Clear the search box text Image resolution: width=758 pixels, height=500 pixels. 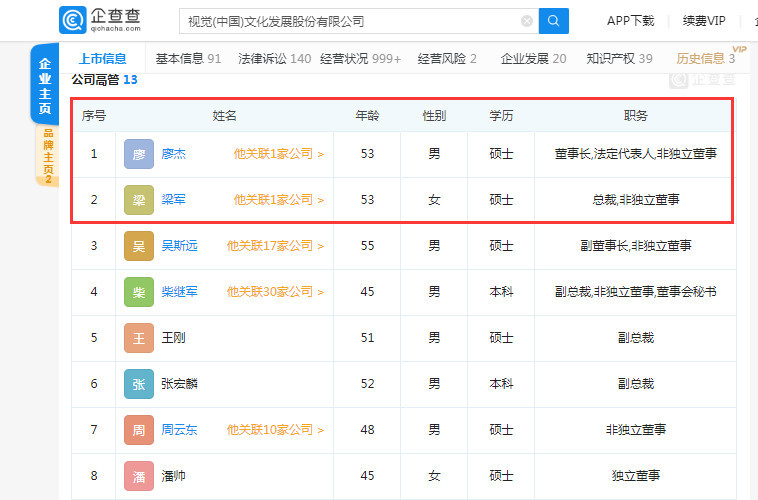coord(527,21)
